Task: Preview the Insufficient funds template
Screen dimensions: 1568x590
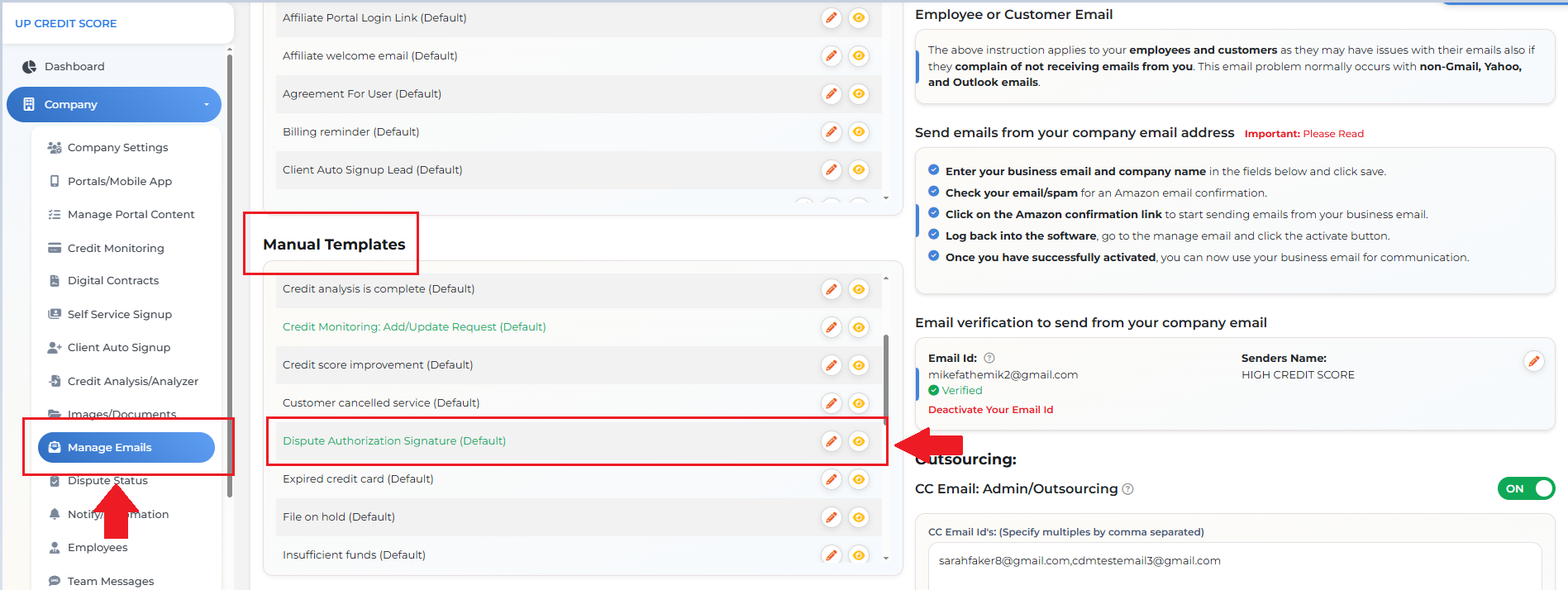Action: 859,554
